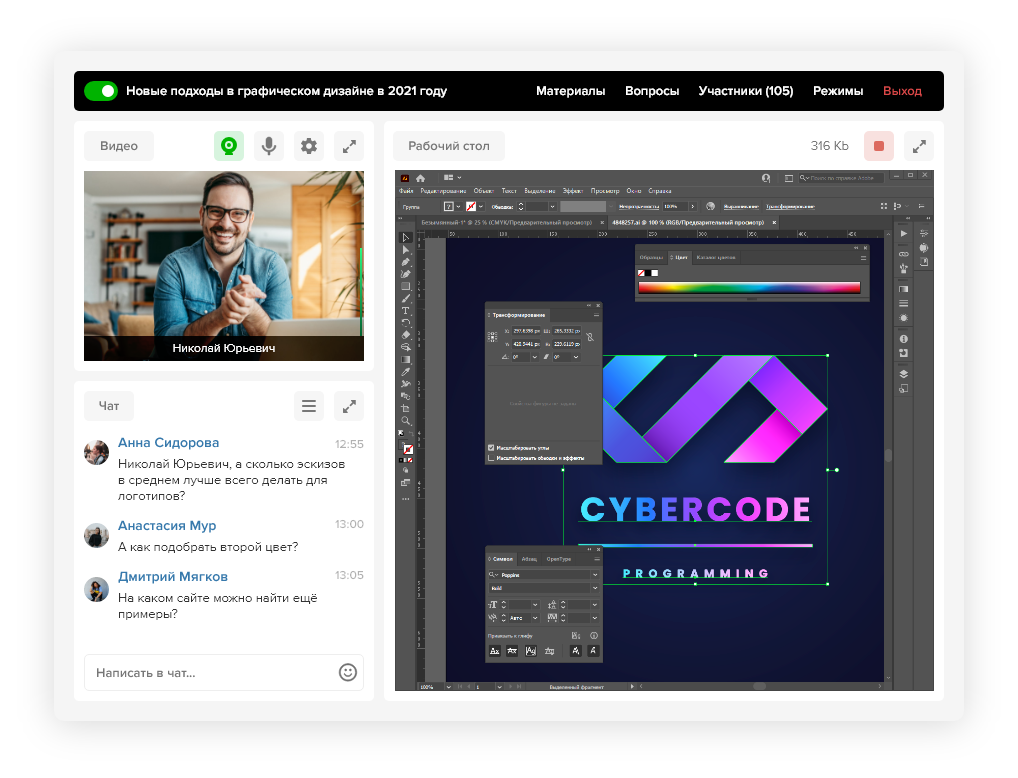The height and width of the screenshot is (778, 1018).
Task: Click the red Выход link
Action: 902,91
